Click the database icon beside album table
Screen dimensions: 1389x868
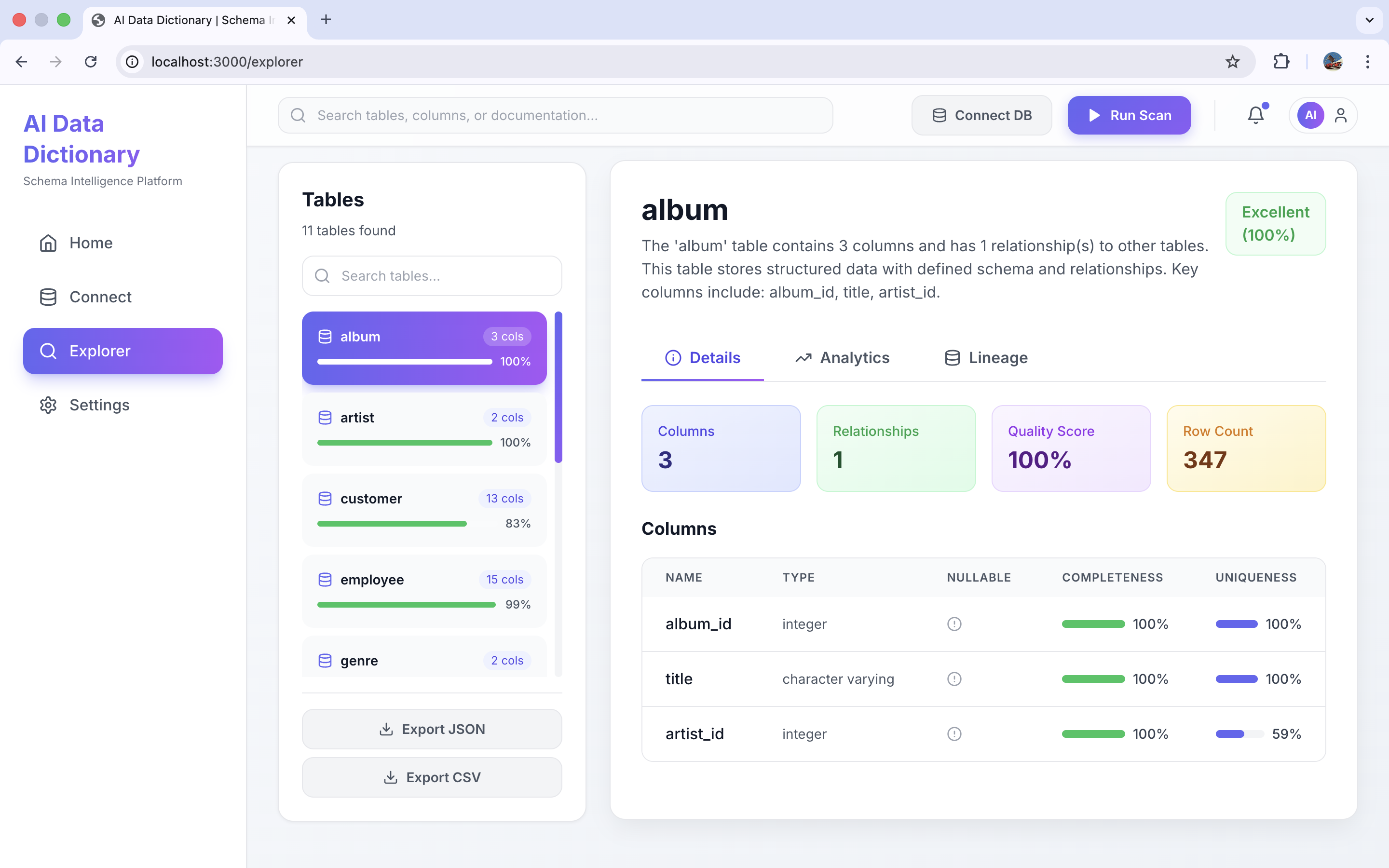326,337
